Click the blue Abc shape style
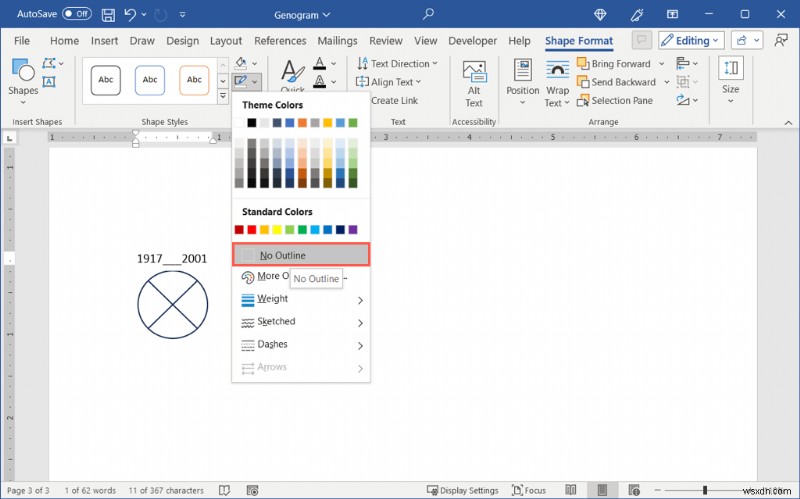This screenshot has width=800, height=499. click(150, 80)
